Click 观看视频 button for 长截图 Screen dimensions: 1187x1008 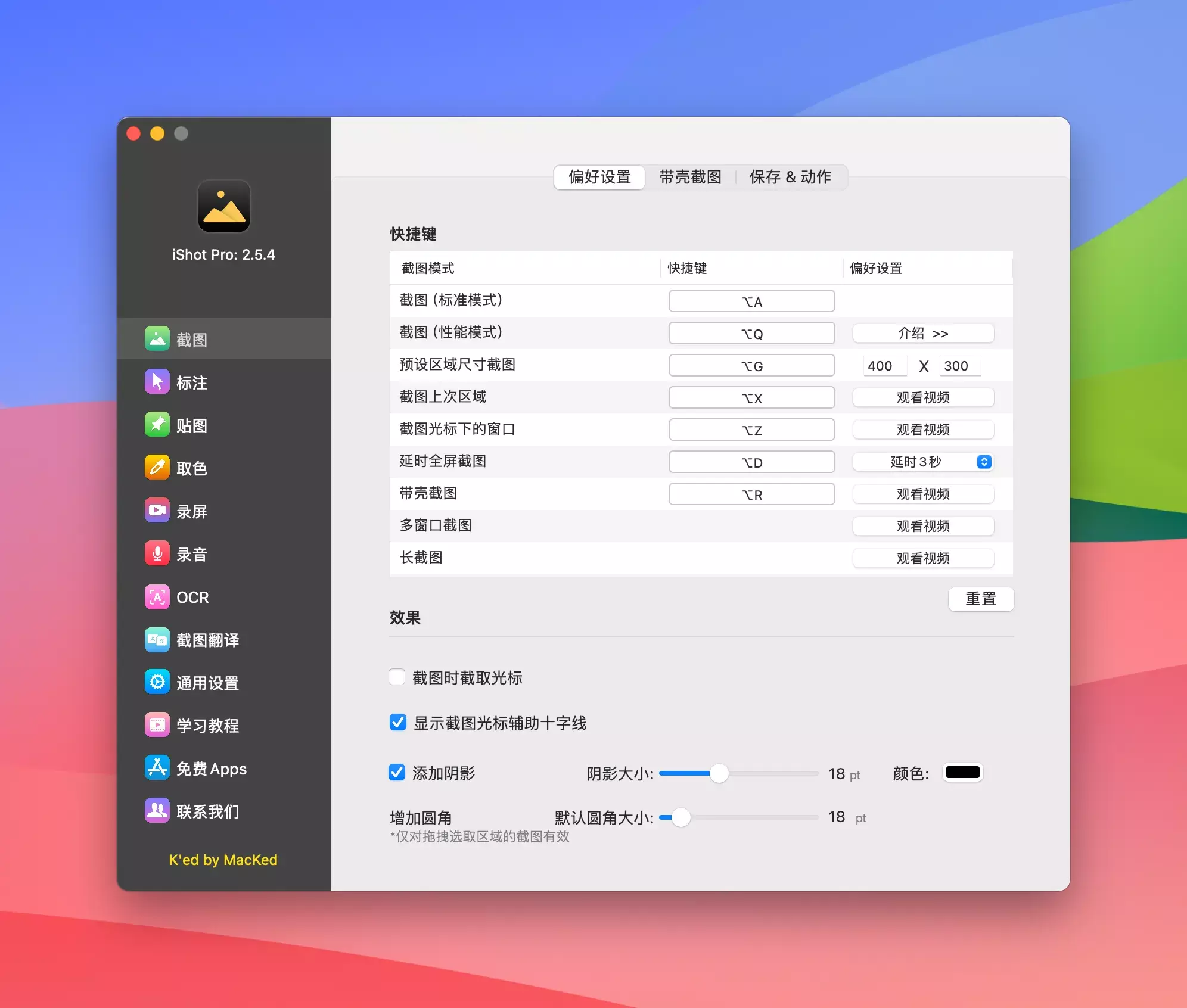click(x=923, y=558)
